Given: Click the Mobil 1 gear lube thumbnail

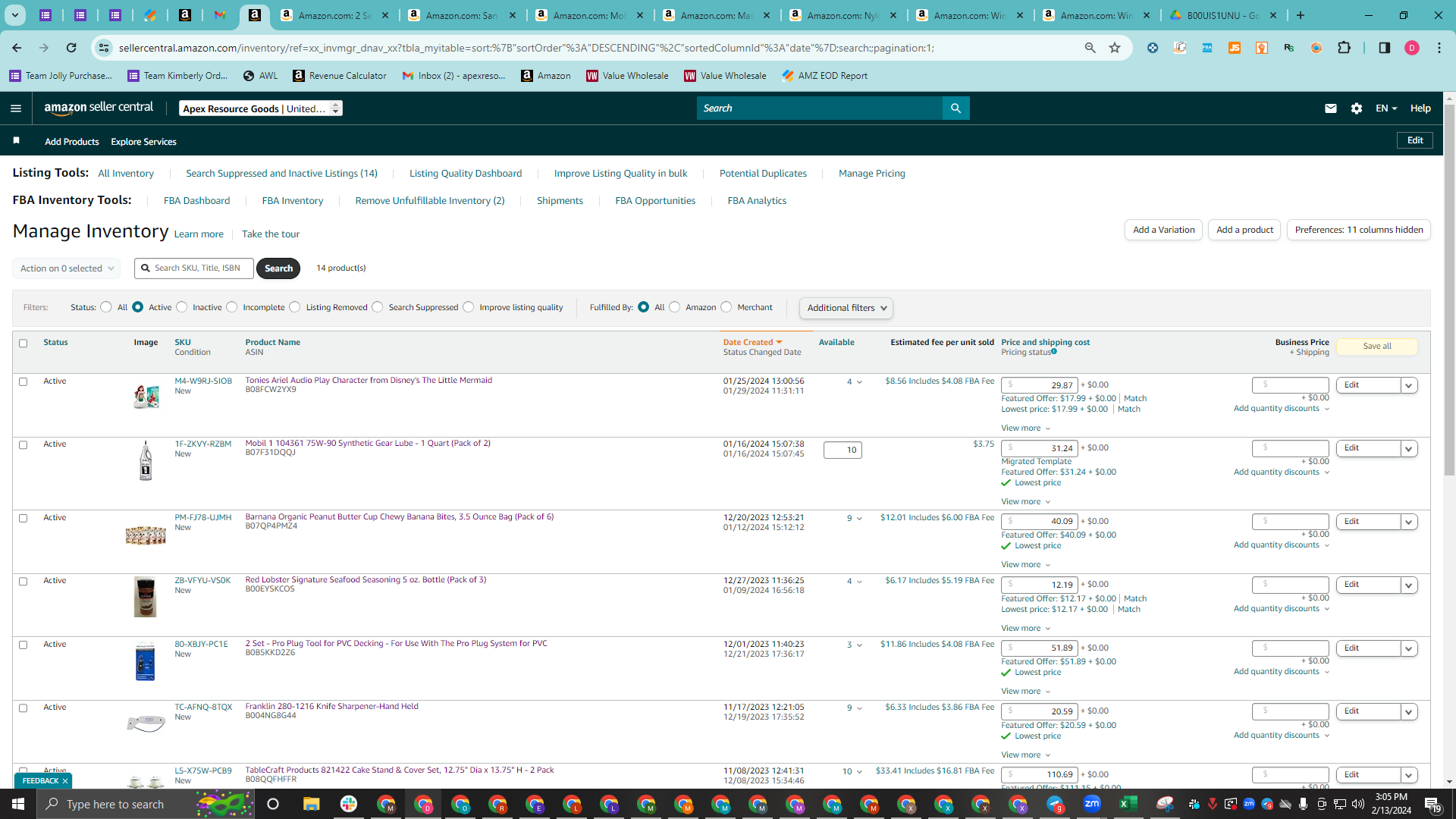Looking at the screenshot, I should coord(146,460).
